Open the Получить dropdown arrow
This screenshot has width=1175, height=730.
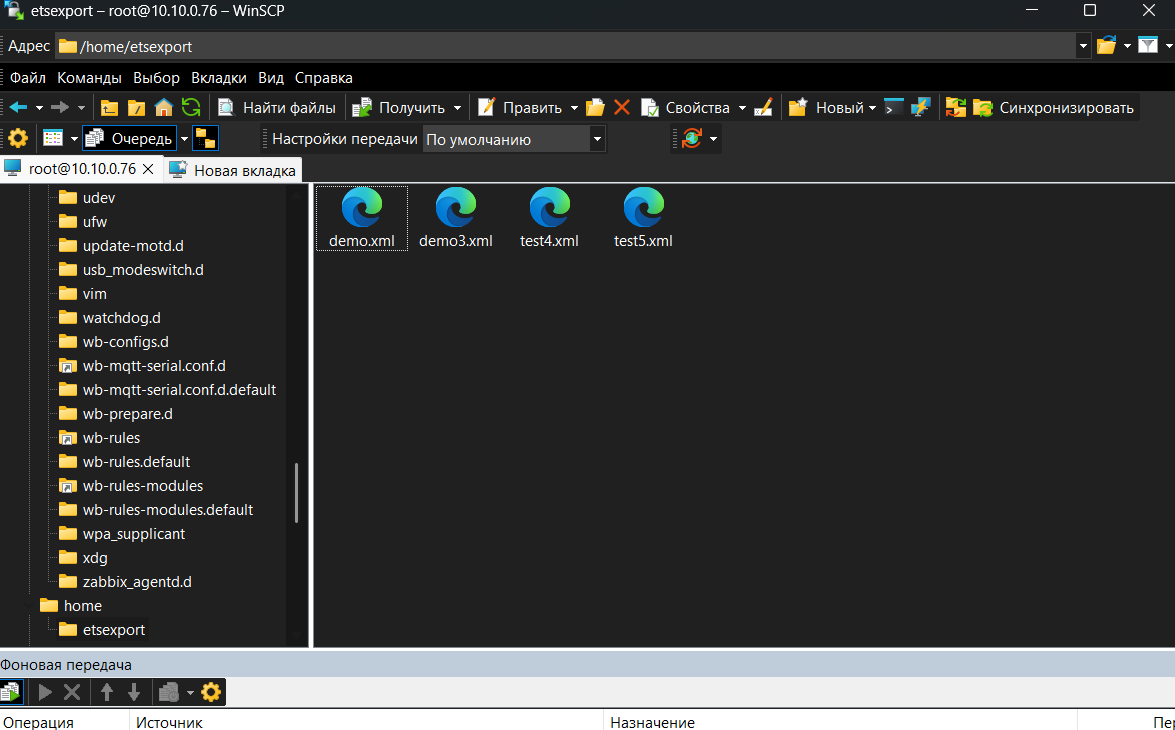coord(457,108)
